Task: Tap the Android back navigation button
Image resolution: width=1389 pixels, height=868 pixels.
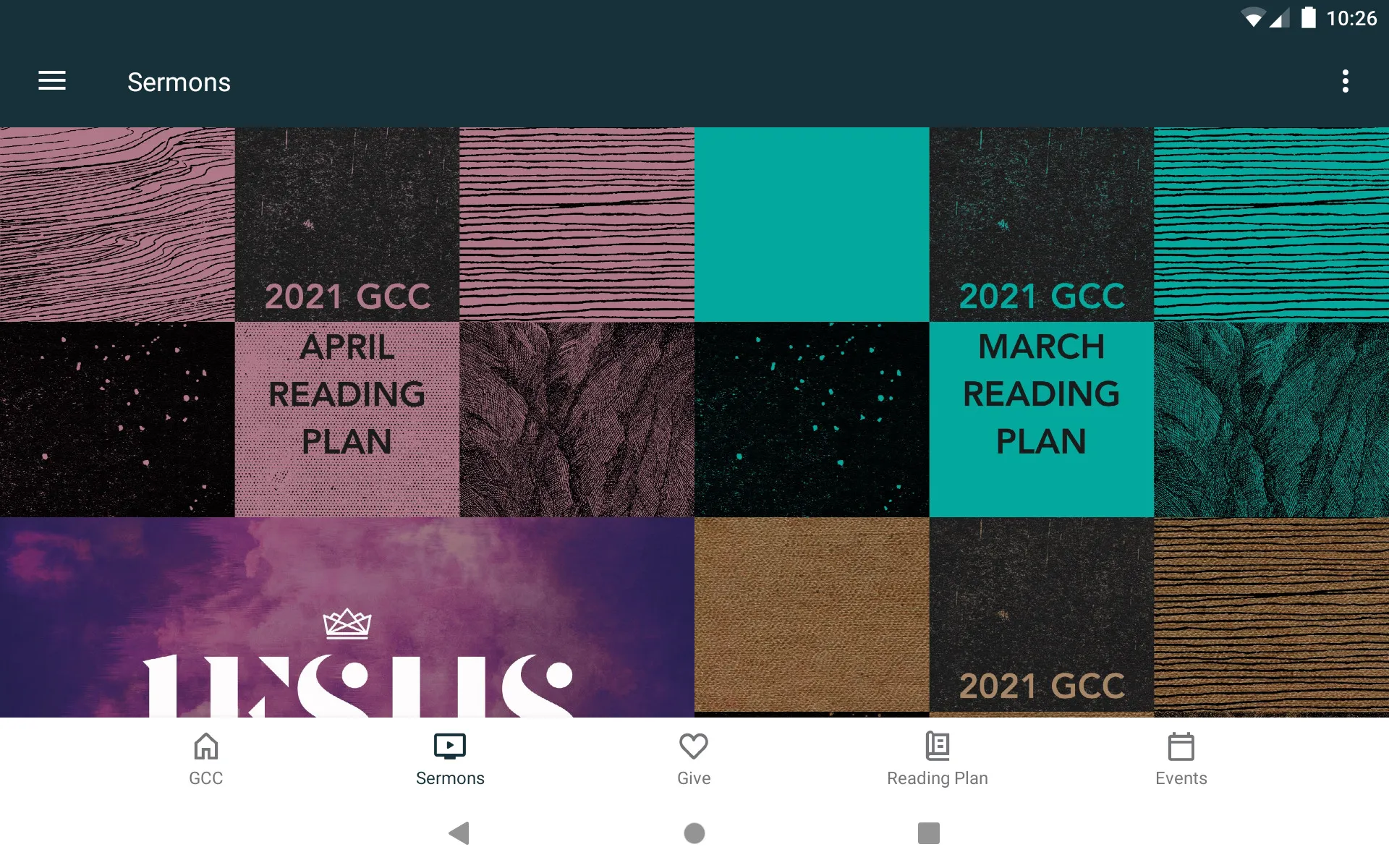Action: pyautogui.click(x=460, y=835)
